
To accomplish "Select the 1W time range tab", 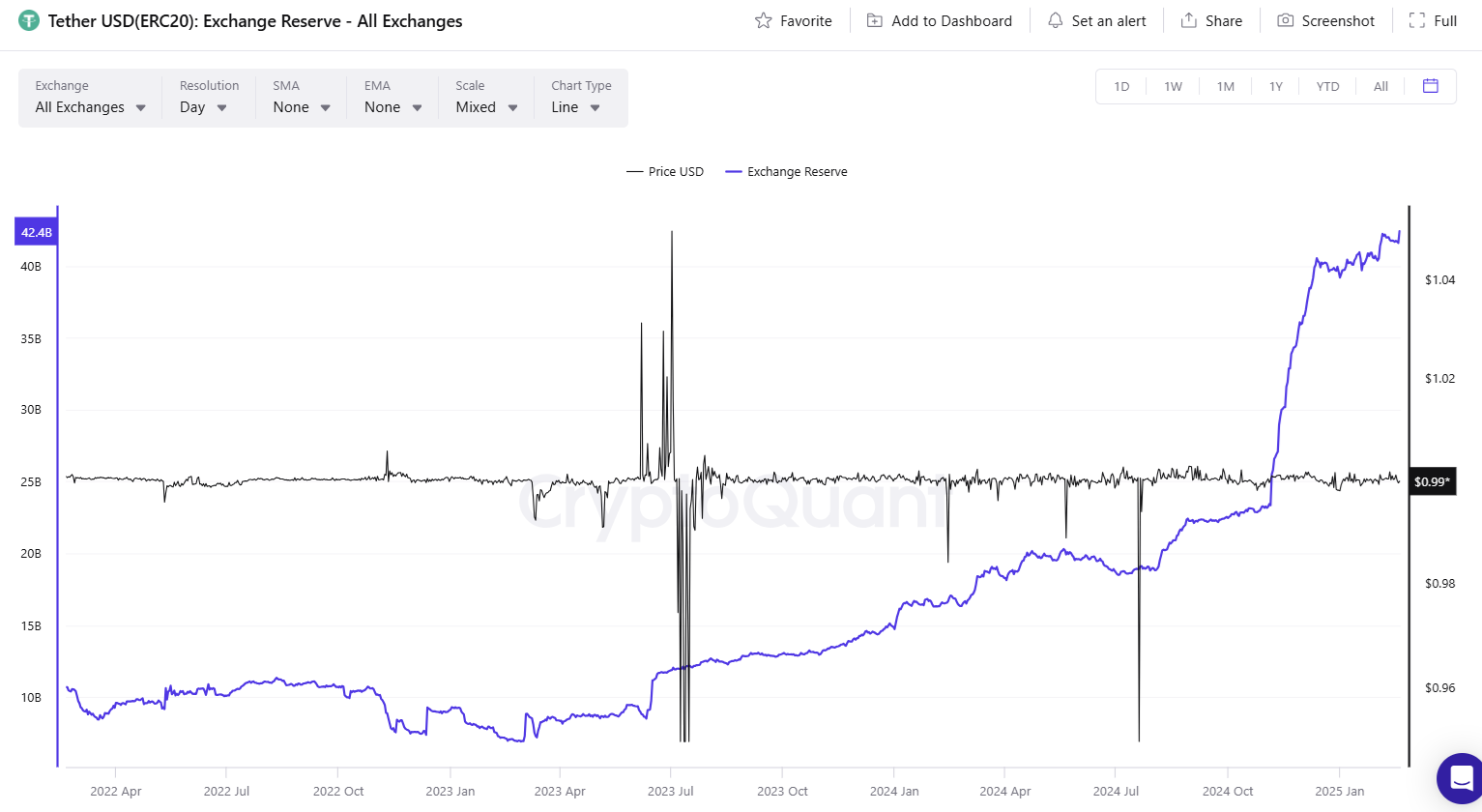I will tap(1173, 86).
